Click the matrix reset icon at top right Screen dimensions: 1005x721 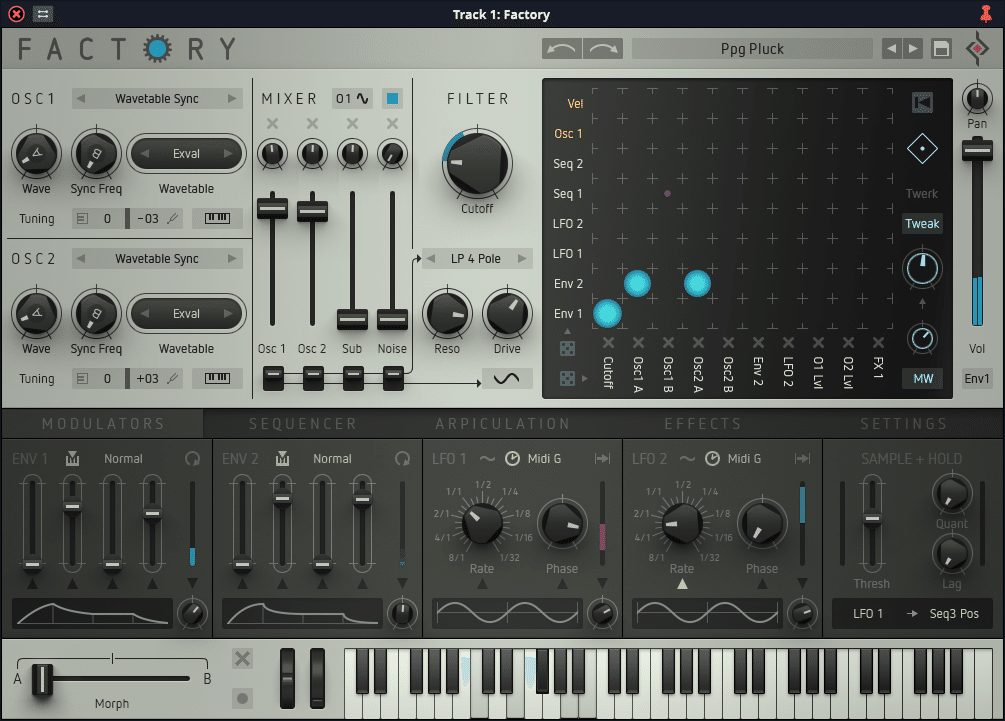click(922, 103)
